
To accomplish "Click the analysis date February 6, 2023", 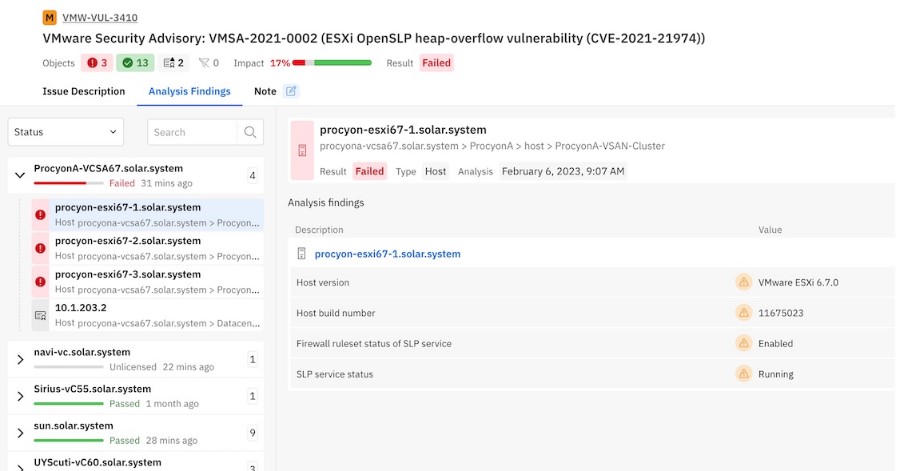I will point(563,171).
